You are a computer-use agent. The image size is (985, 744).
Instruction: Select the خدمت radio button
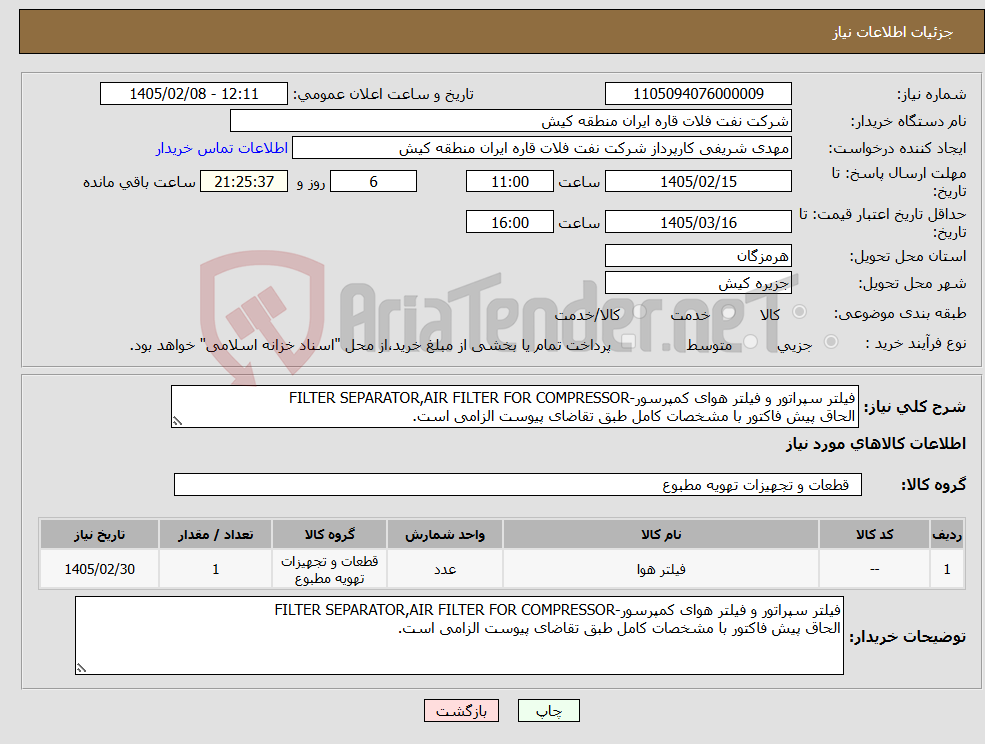[x=729, y=312]
